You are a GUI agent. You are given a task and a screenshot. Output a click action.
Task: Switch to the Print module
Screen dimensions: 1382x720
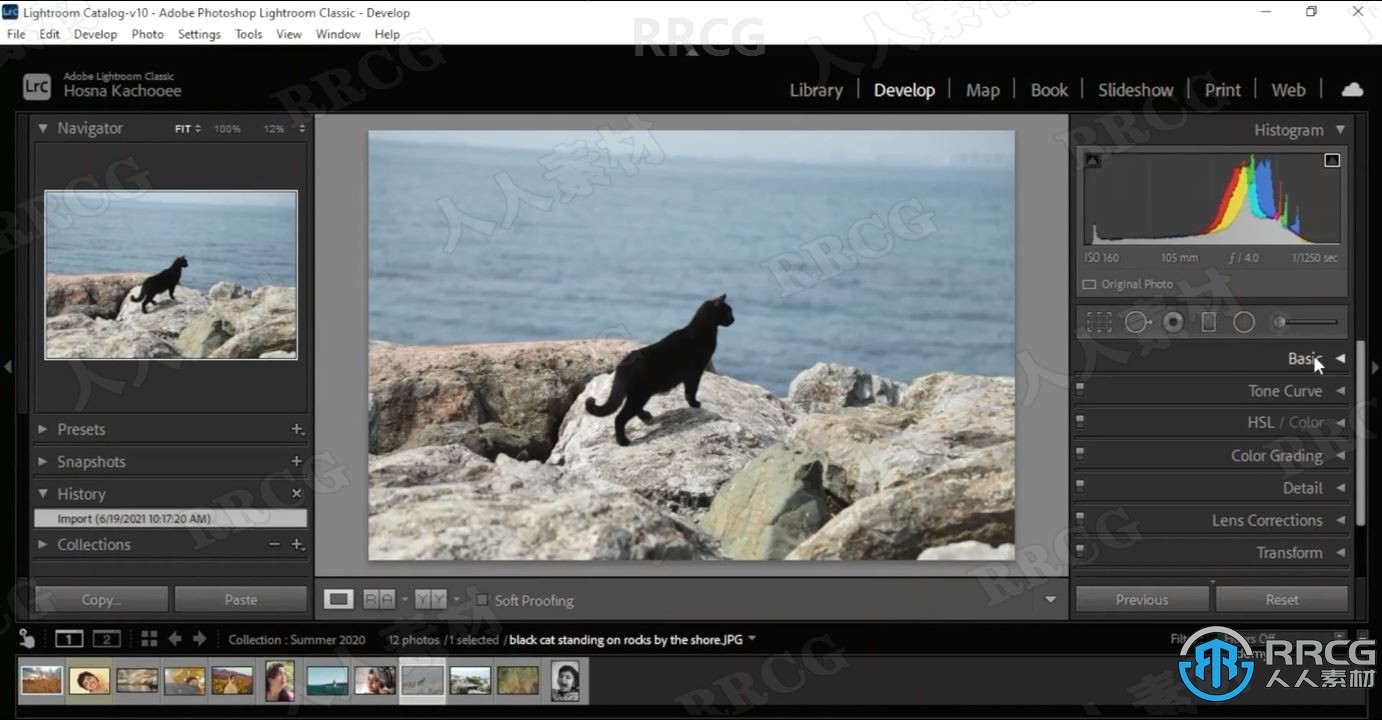point(1222,90)
